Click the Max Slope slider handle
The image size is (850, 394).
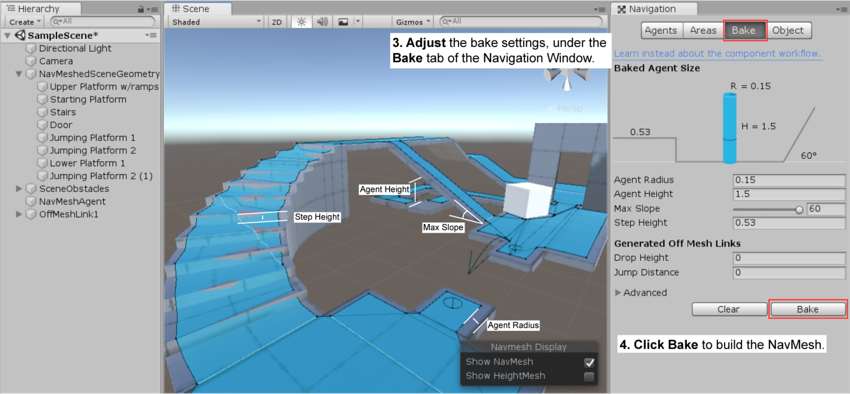pyautogui.click(x=799, y=210)
